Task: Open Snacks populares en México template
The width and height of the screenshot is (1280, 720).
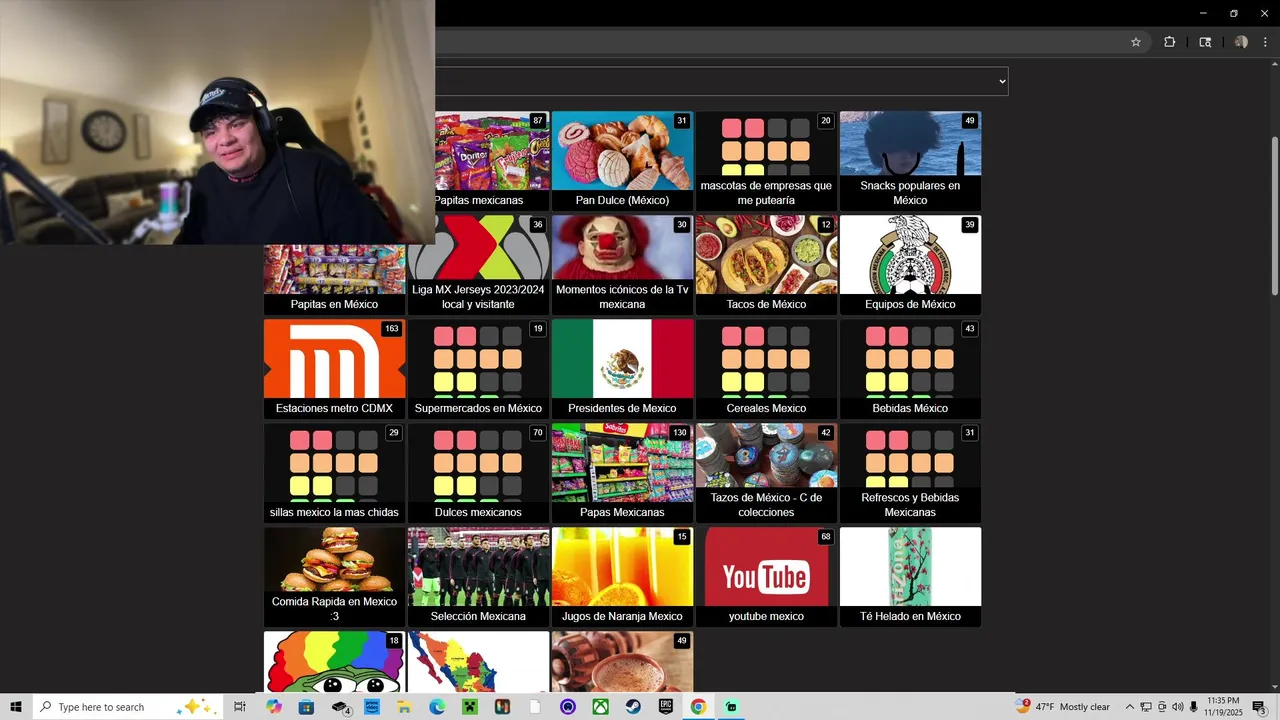Action: click(x=910, y=160)
